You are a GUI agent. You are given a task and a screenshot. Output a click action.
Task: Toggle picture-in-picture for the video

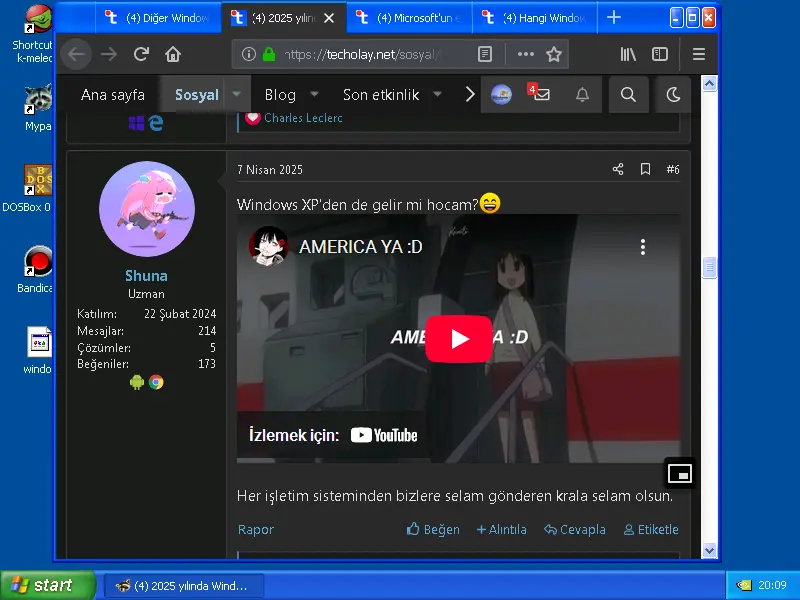pyautogui.click(x=680, y=473)
